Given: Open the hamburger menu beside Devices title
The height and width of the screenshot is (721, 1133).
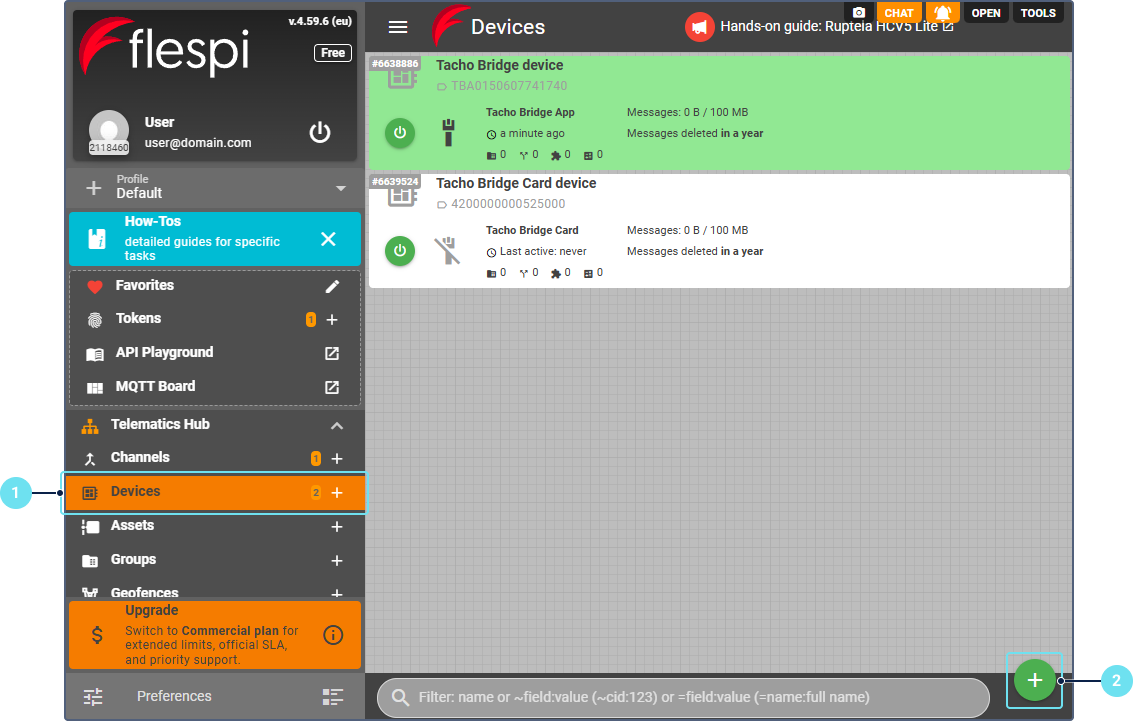Looking at the screenshot, I should point(397,27).
